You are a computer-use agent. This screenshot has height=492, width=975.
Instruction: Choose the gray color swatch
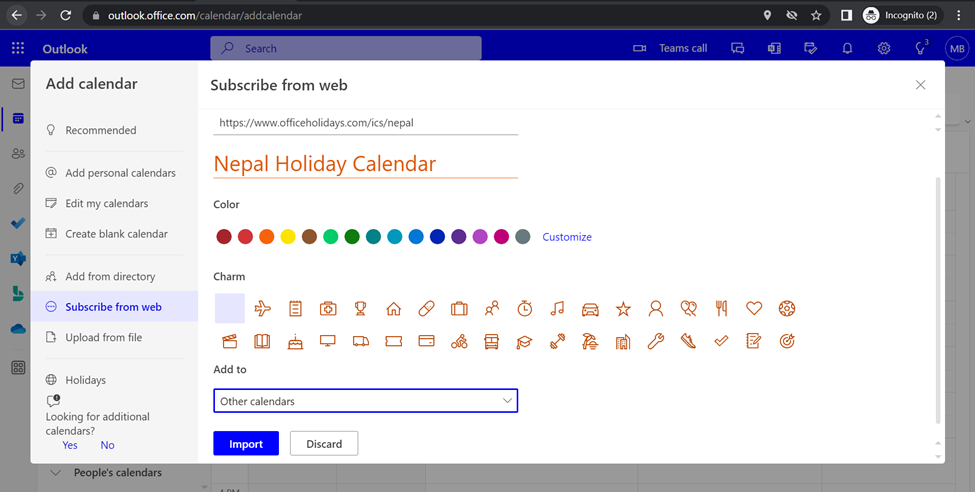(x=522, y=236)
